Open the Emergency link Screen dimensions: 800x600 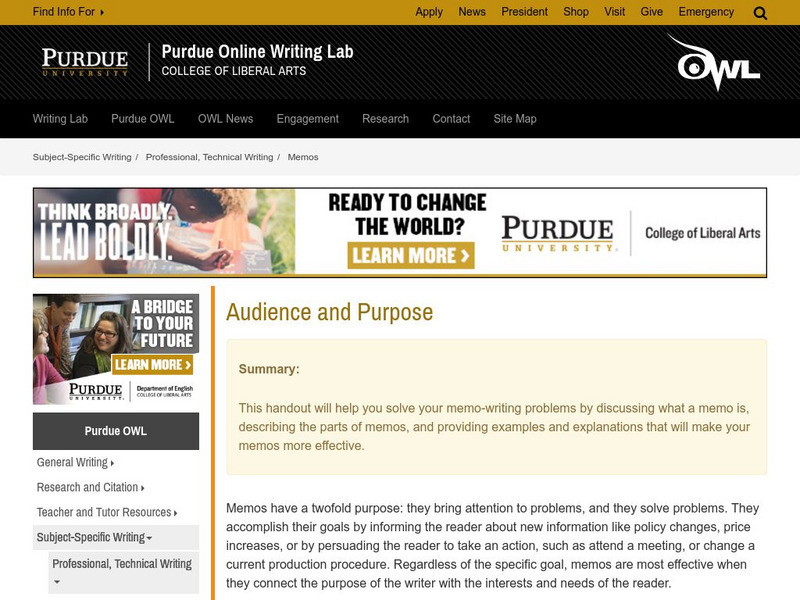pos(706,12)
